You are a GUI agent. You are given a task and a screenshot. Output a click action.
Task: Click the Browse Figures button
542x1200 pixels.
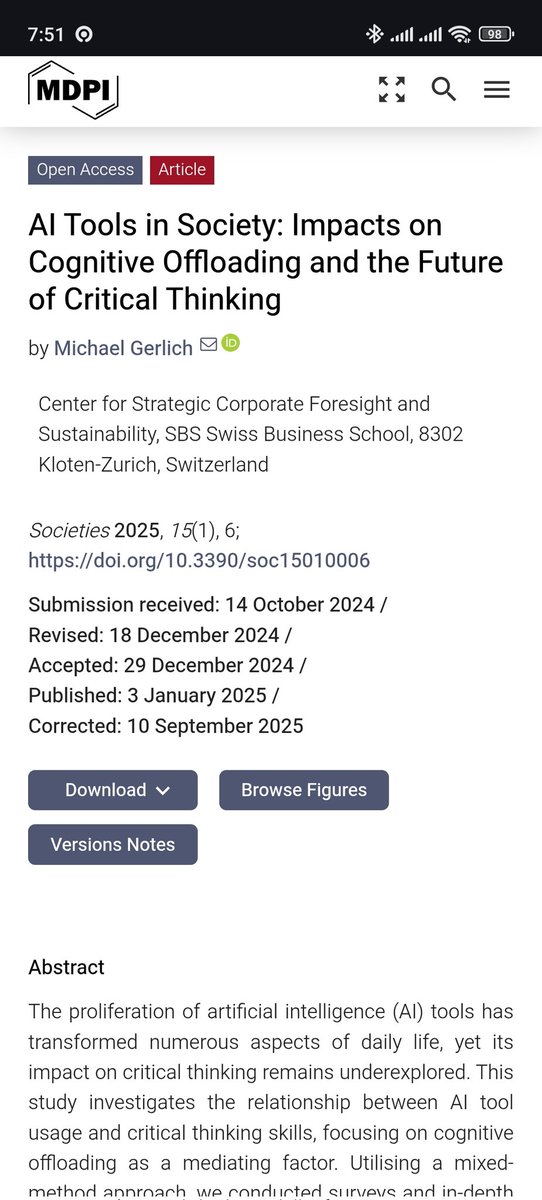tap(304, 790)
